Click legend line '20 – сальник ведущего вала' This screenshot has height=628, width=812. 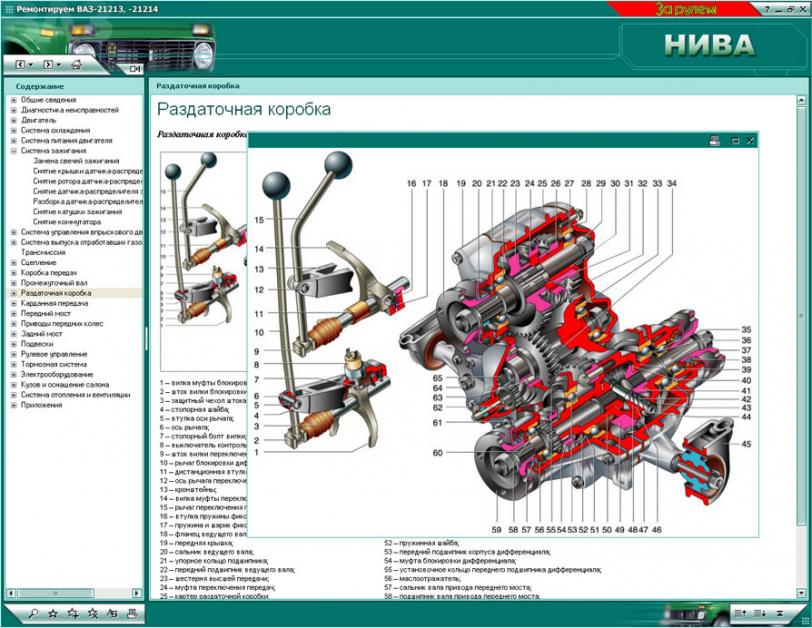click(207, 552)
